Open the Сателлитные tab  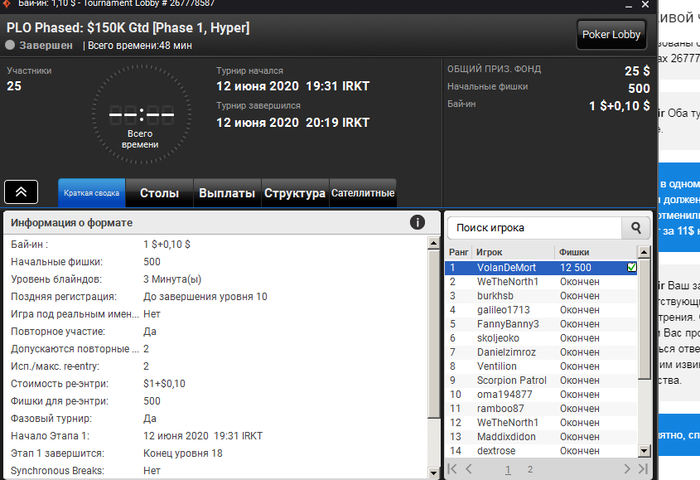coord(362,193)
